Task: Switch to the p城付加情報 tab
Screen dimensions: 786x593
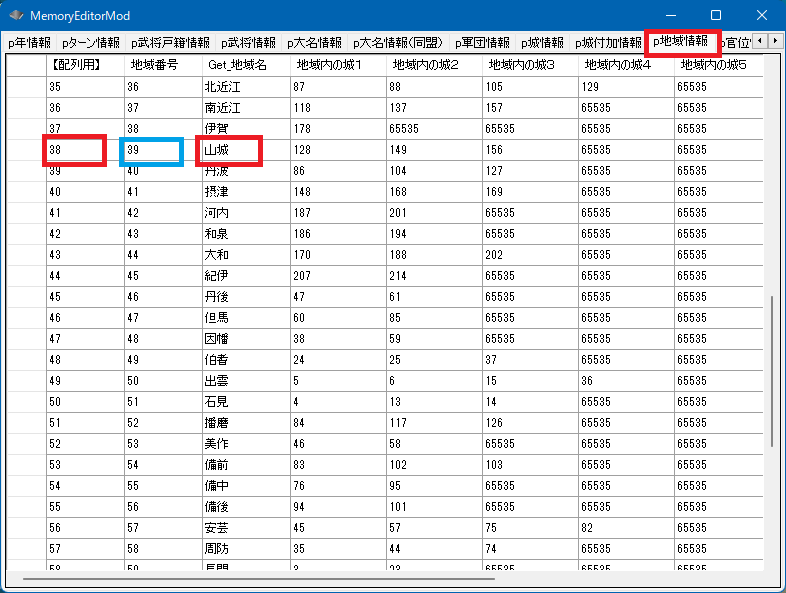Action: pyautogui.click(x=608, y=43)
